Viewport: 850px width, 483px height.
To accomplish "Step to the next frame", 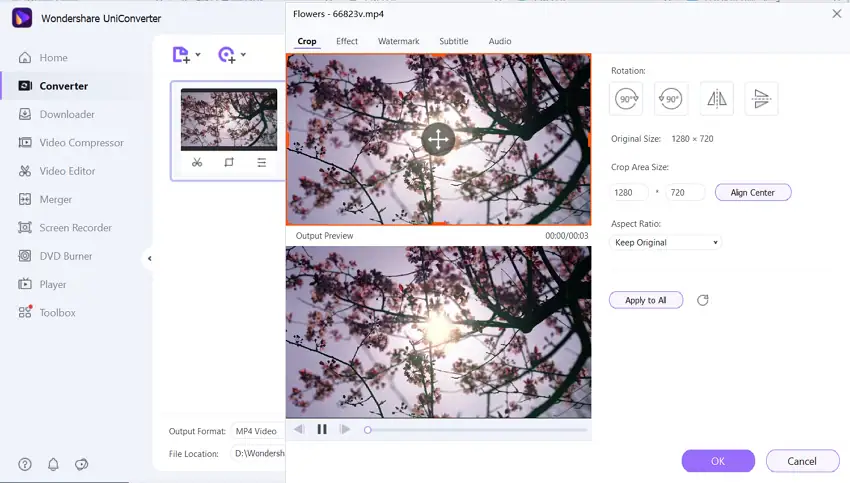I will (345, 429).
